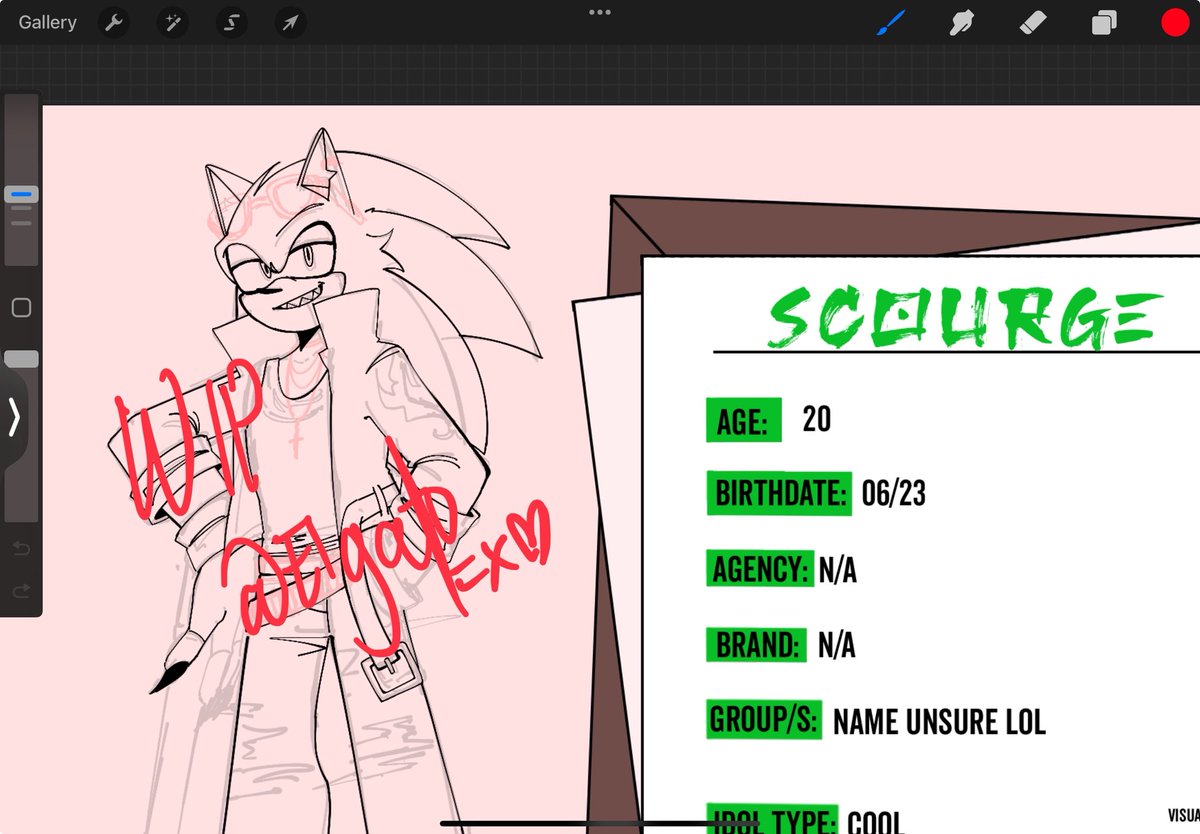Tap the three-dot multitasking control

(600, 12)
